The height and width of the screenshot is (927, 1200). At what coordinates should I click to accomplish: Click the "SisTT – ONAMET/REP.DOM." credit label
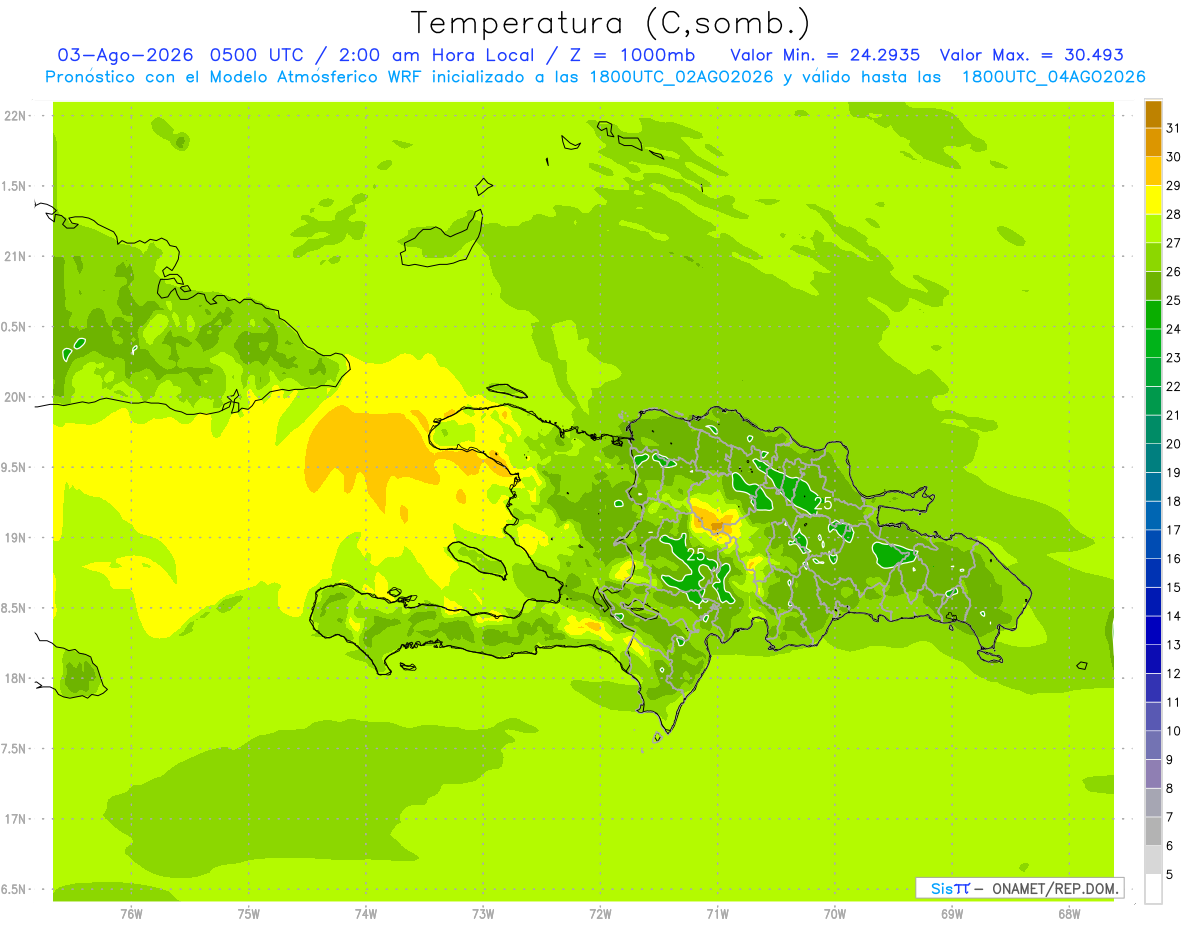click(1020, 888)
